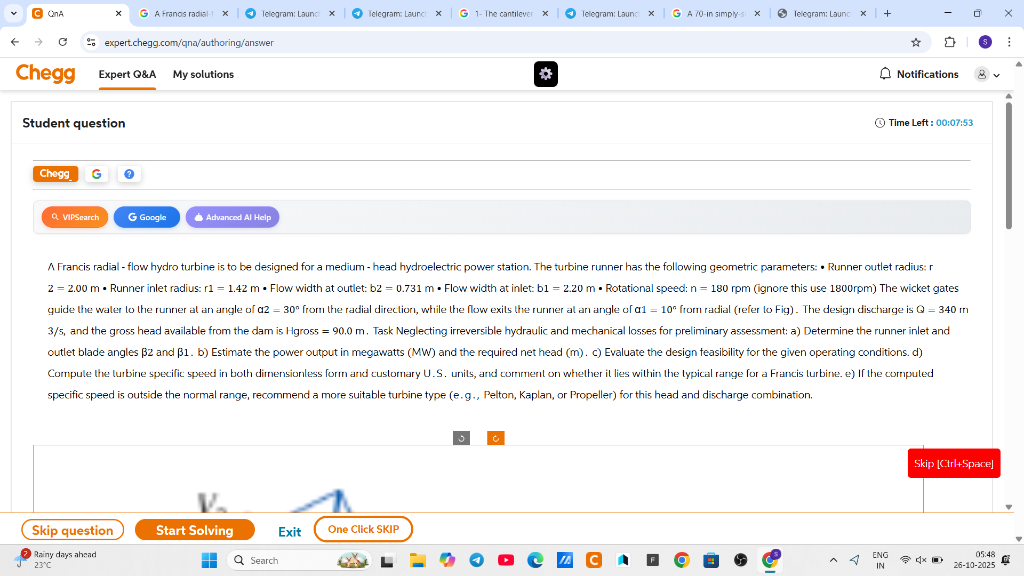1024x576 pixels.
Task: Go back to the previous page
Action: [15, 42]
